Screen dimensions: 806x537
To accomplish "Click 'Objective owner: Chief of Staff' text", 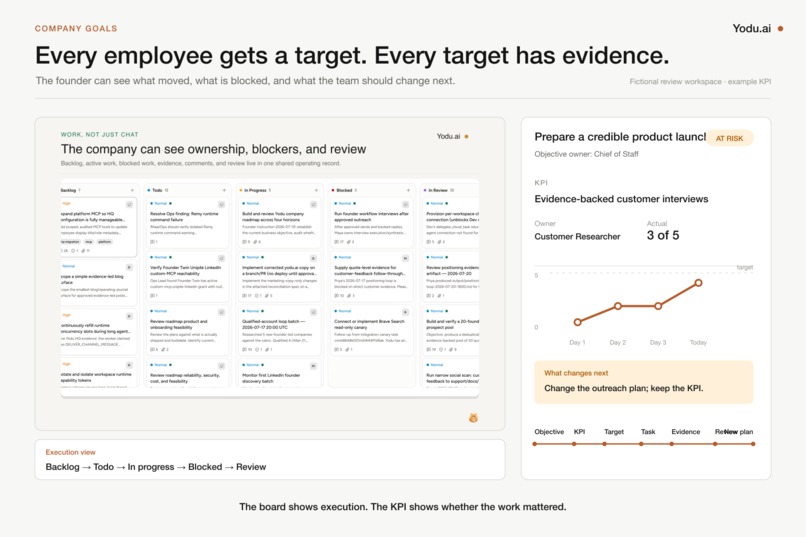I will tap(586, 154).
